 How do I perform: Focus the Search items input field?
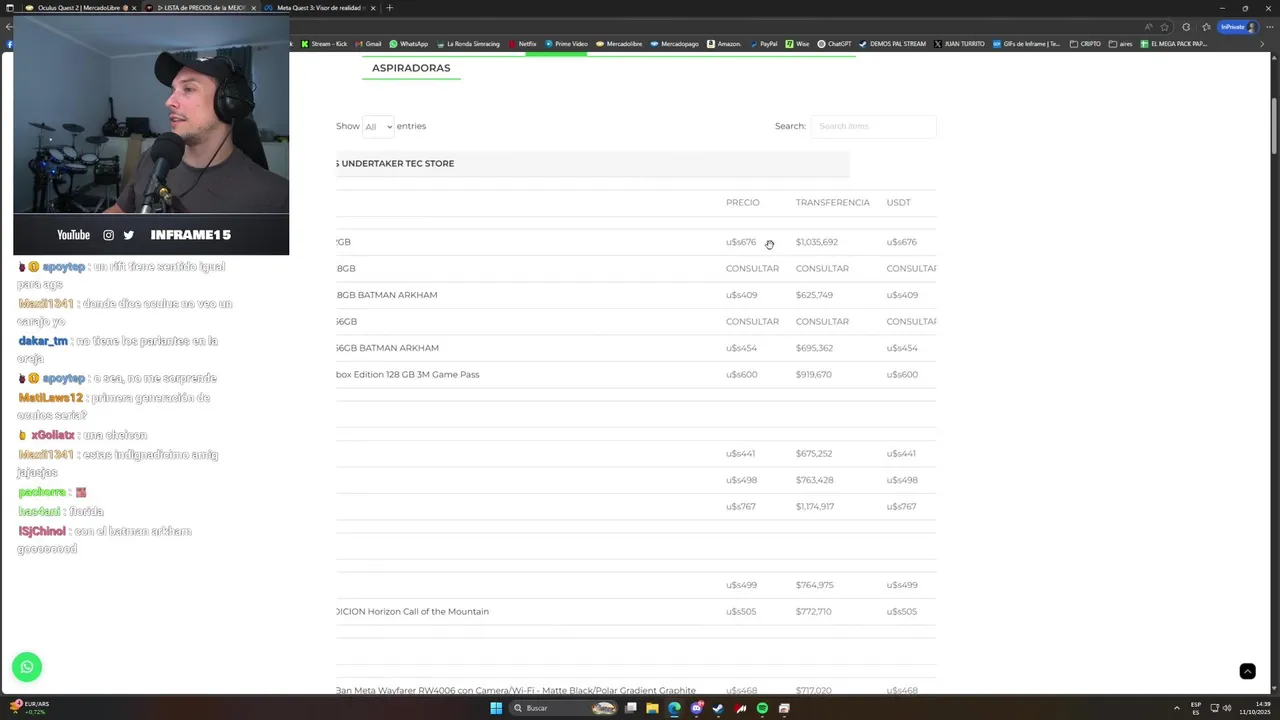(x=873, y=126)
